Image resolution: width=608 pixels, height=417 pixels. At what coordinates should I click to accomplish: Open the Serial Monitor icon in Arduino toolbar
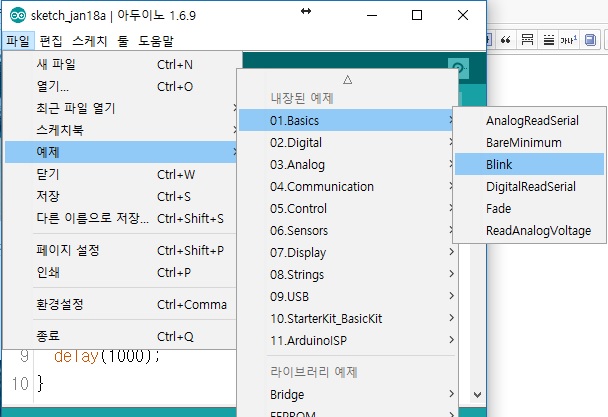coord(458,68)
